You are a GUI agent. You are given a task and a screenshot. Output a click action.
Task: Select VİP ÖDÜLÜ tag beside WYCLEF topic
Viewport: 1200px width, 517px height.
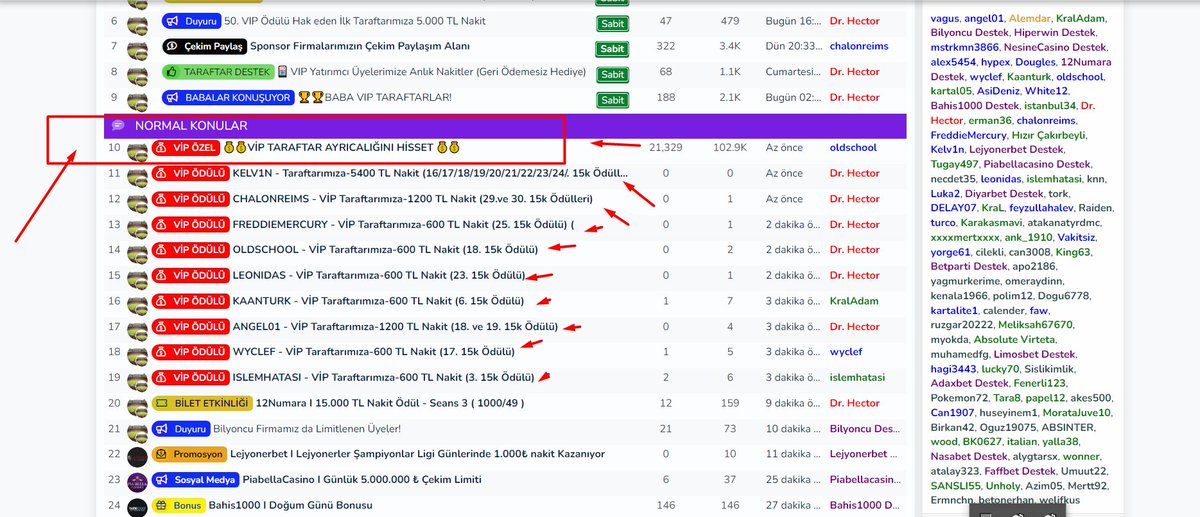[x=190, y=352]
